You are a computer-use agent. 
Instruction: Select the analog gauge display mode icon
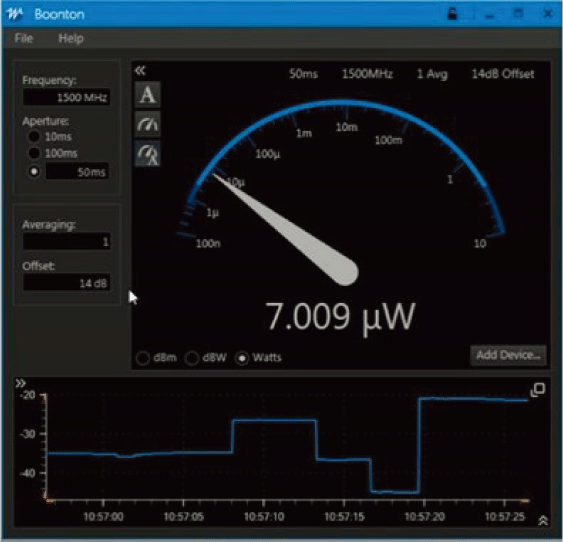148,124
